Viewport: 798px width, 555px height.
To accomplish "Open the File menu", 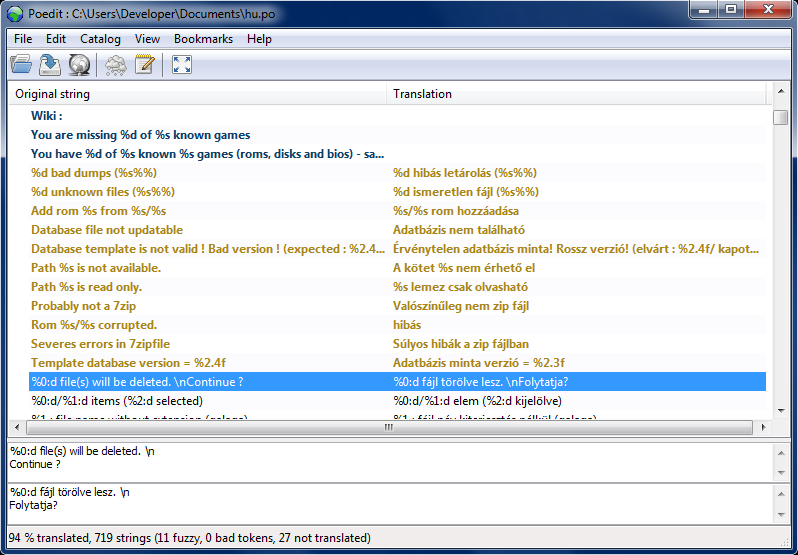I will [x=23, y=39].
